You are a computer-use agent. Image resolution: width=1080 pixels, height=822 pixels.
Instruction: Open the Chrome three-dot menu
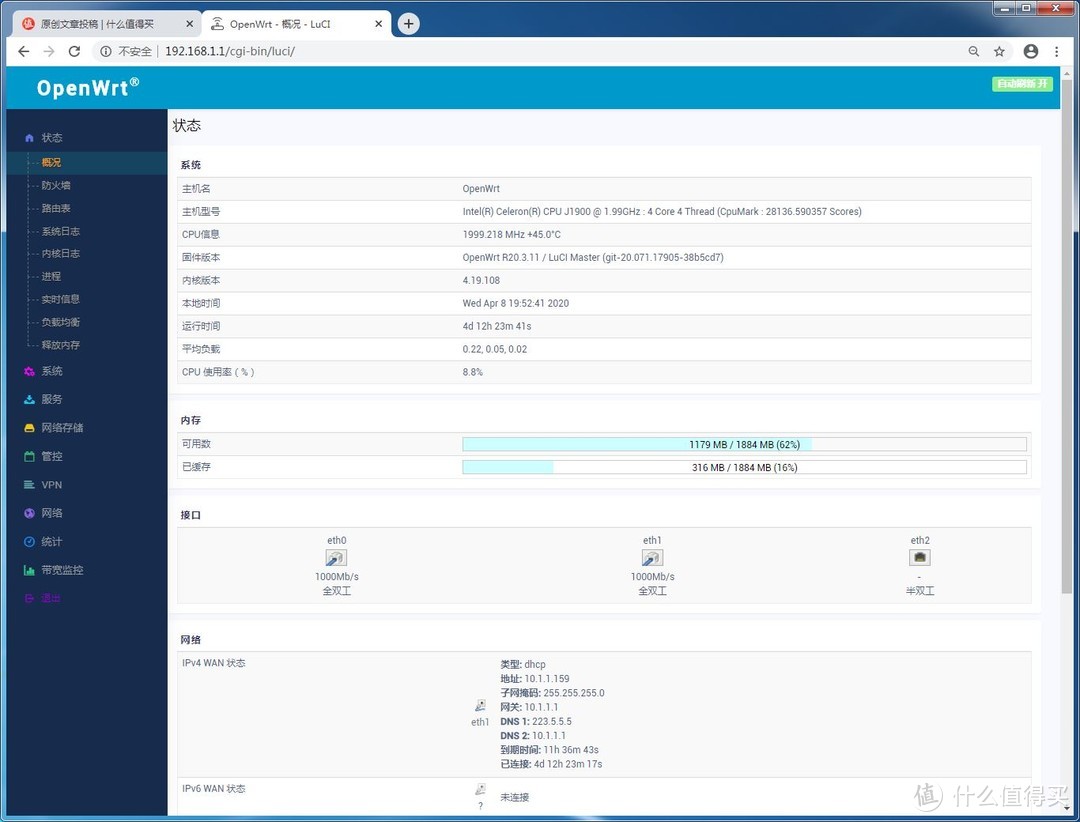pyautogui.click(x=1057, y=51)
